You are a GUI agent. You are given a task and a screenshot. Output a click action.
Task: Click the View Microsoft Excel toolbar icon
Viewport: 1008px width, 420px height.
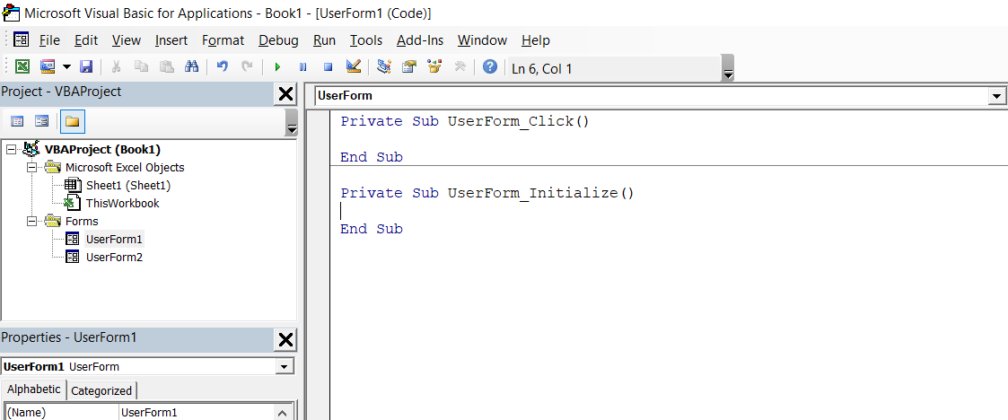[21, 67]
